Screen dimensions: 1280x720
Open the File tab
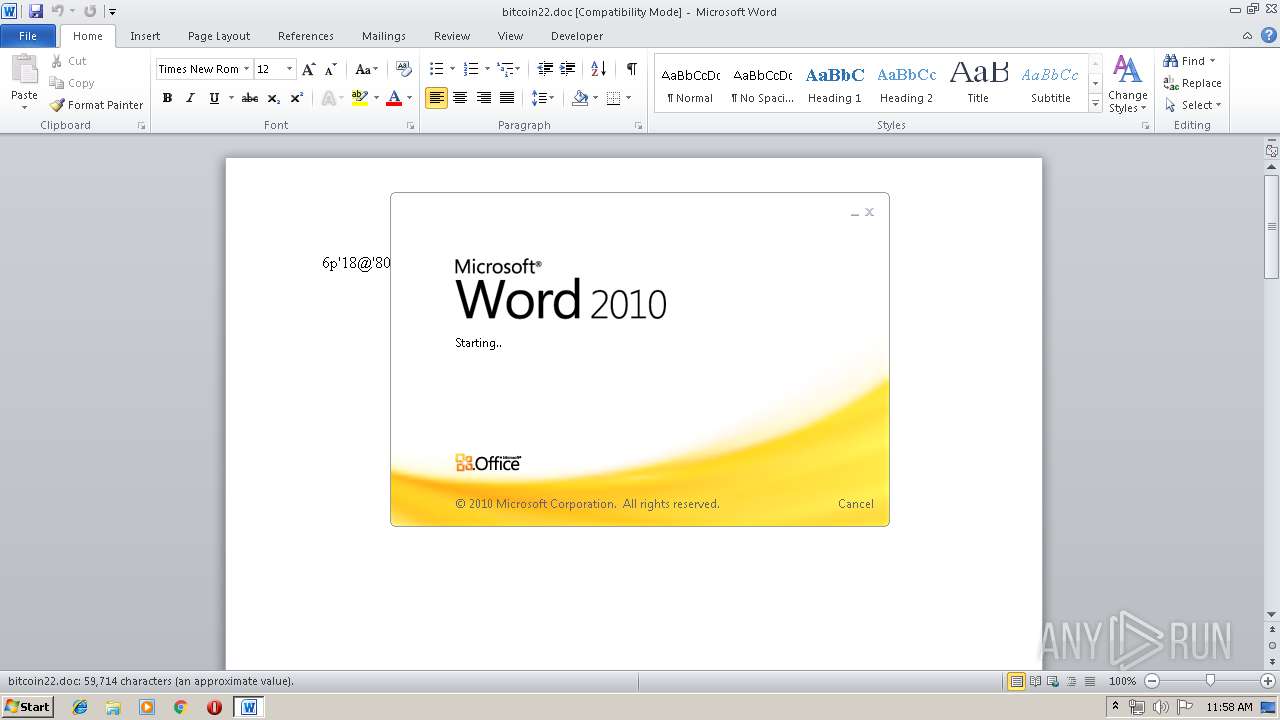(28, 36)
